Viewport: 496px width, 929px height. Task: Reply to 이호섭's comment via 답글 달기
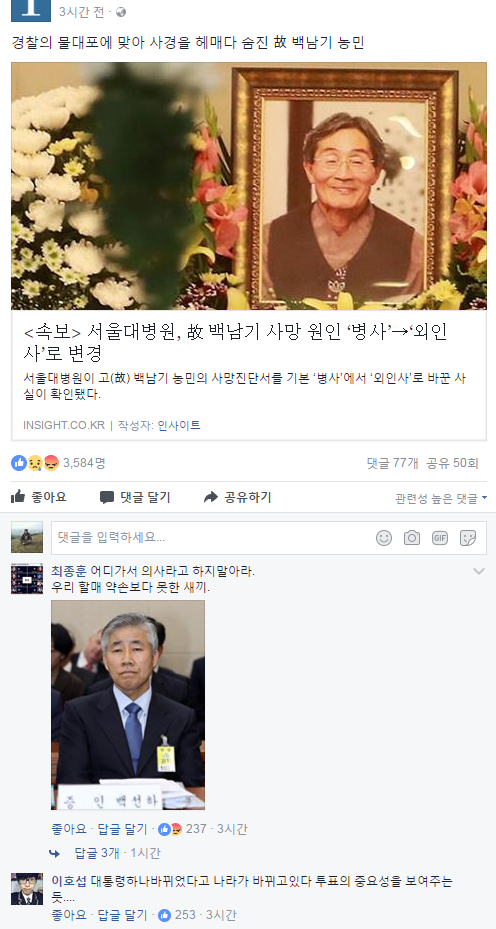pyautogui.click(x=122, y=915)
